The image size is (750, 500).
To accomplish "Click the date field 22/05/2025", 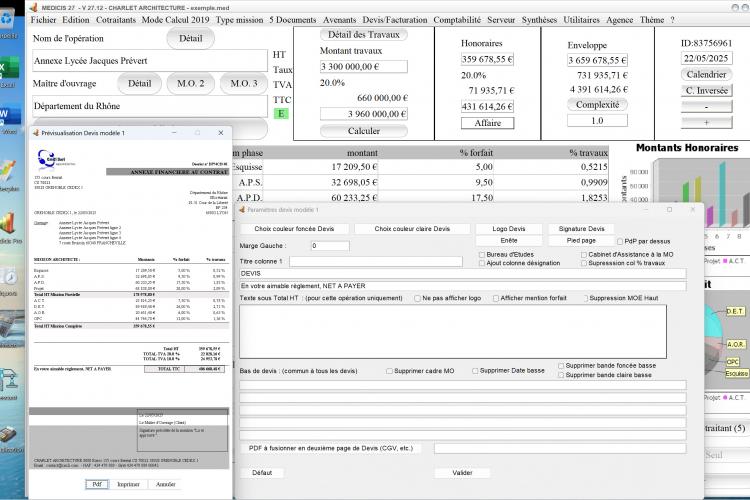I will [x=706, y=58].
